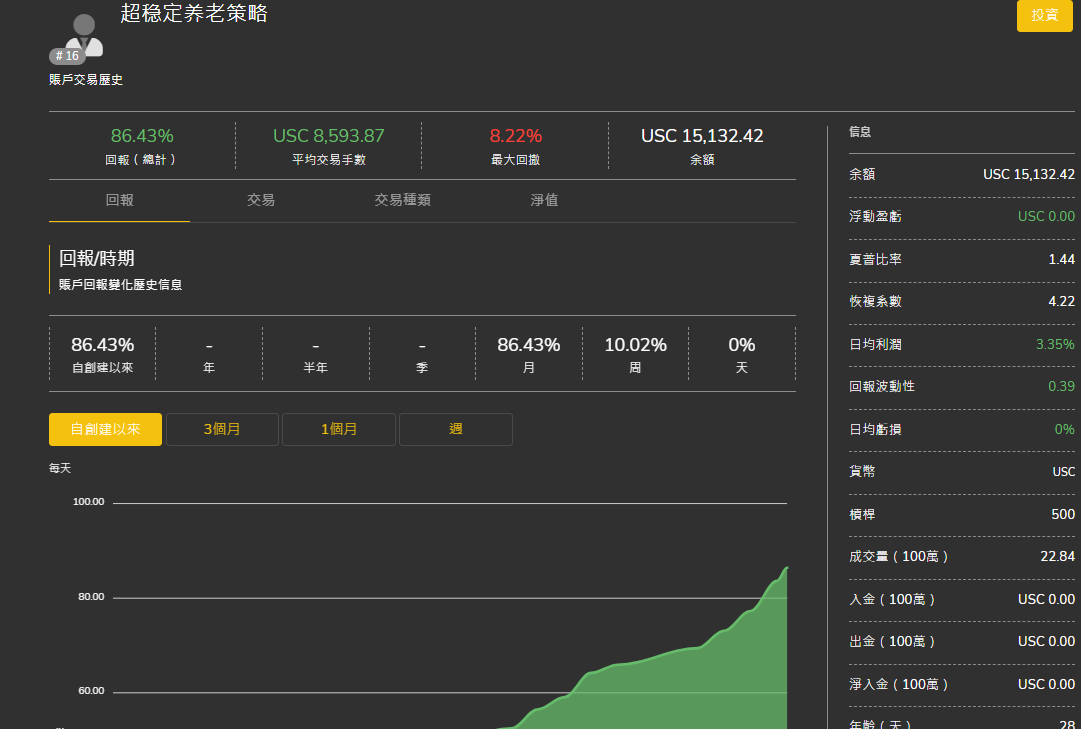Click the 天 period 0% value
Image resolution: width=1081 pixels, height=729 pixels.
pos(742,345)
